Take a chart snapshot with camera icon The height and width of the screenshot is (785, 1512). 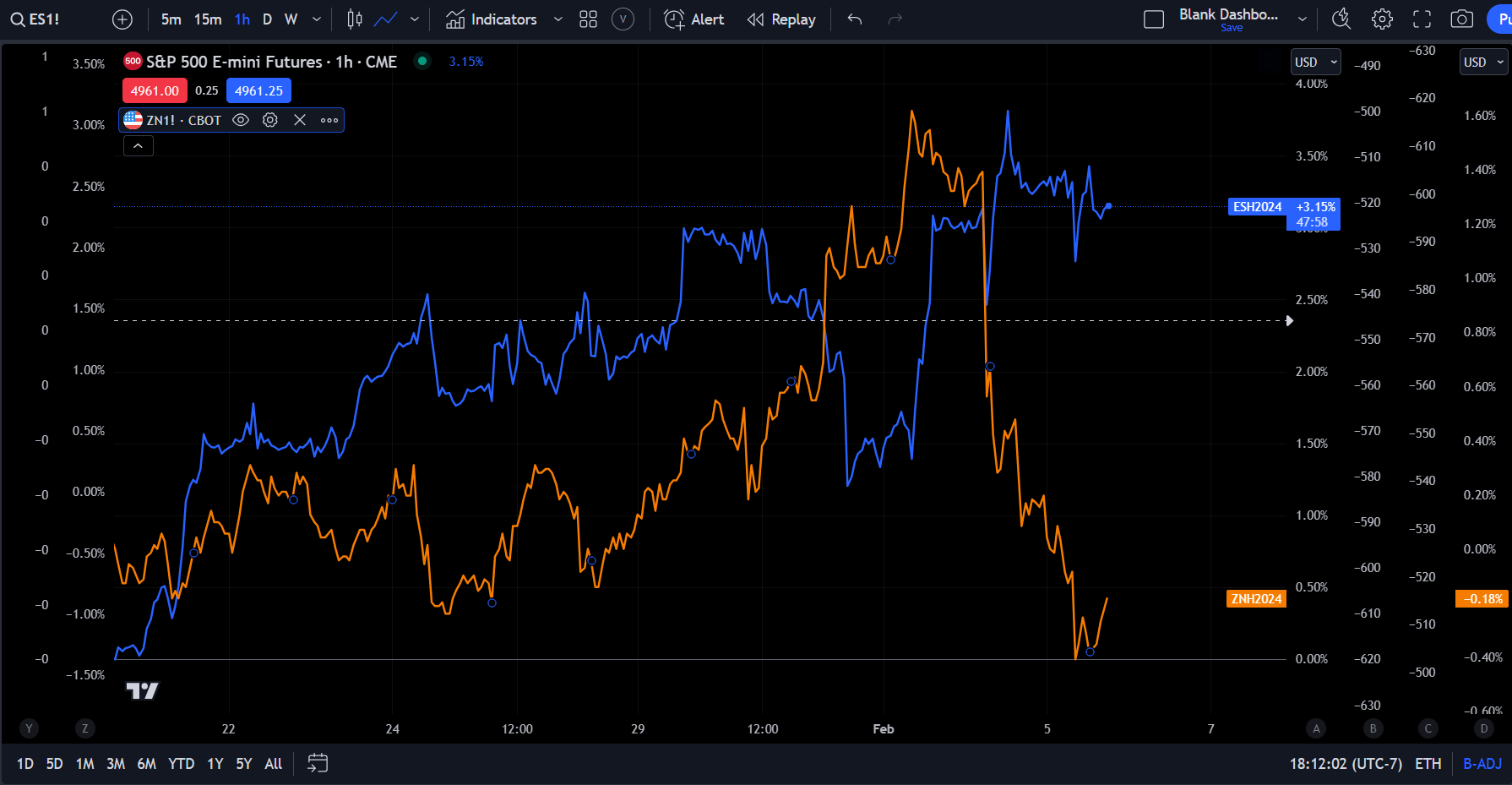(x=1462, y=19)
